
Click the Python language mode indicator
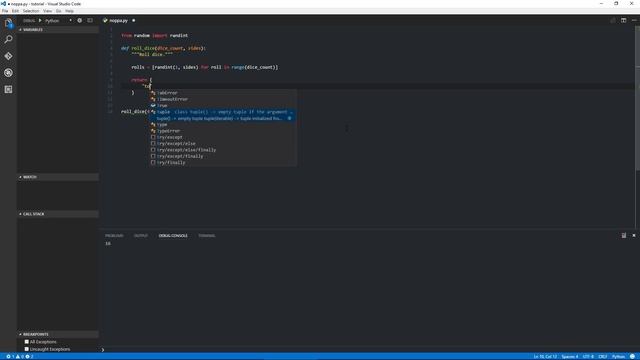click(618, 356)
